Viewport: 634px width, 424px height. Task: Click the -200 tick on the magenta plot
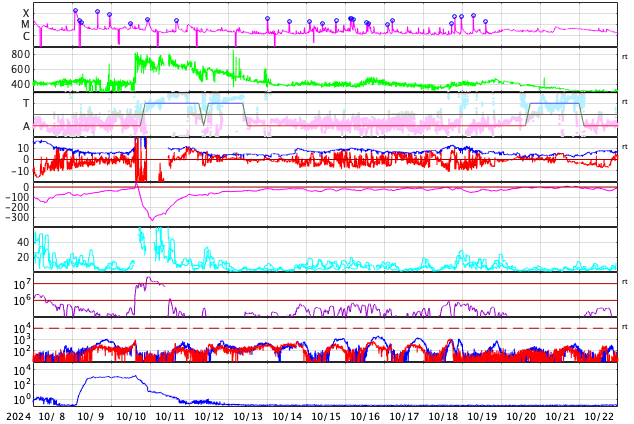pyautogui.click(x=17, y=207)
